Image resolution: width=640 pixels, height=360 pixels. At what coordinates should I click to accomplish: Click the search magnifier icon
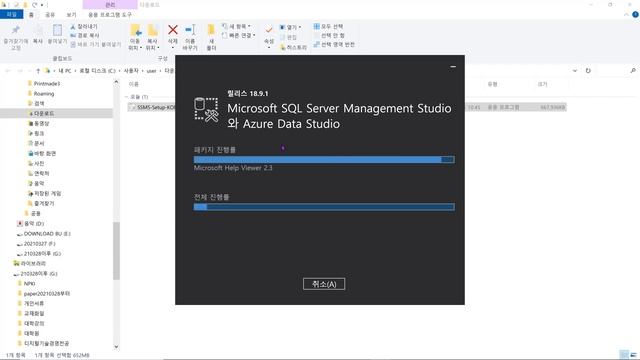point(633,71)
